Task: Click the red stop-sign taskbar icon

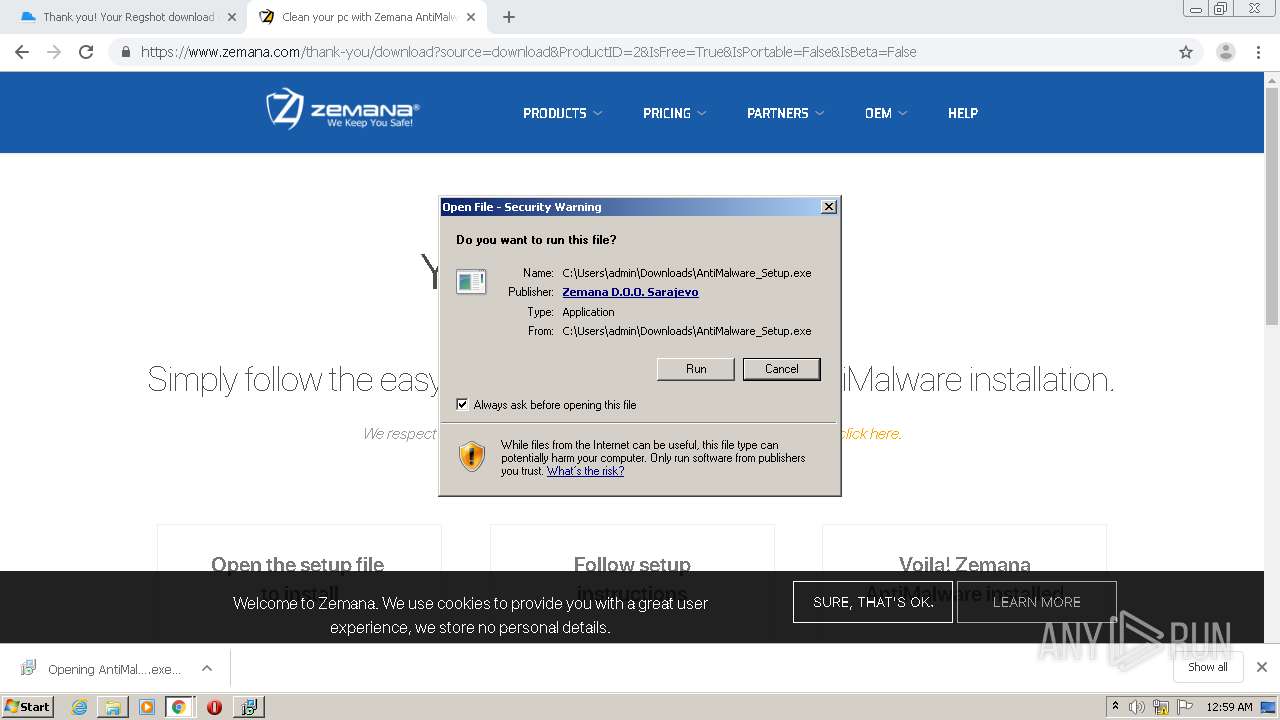Action: (214, 707)
